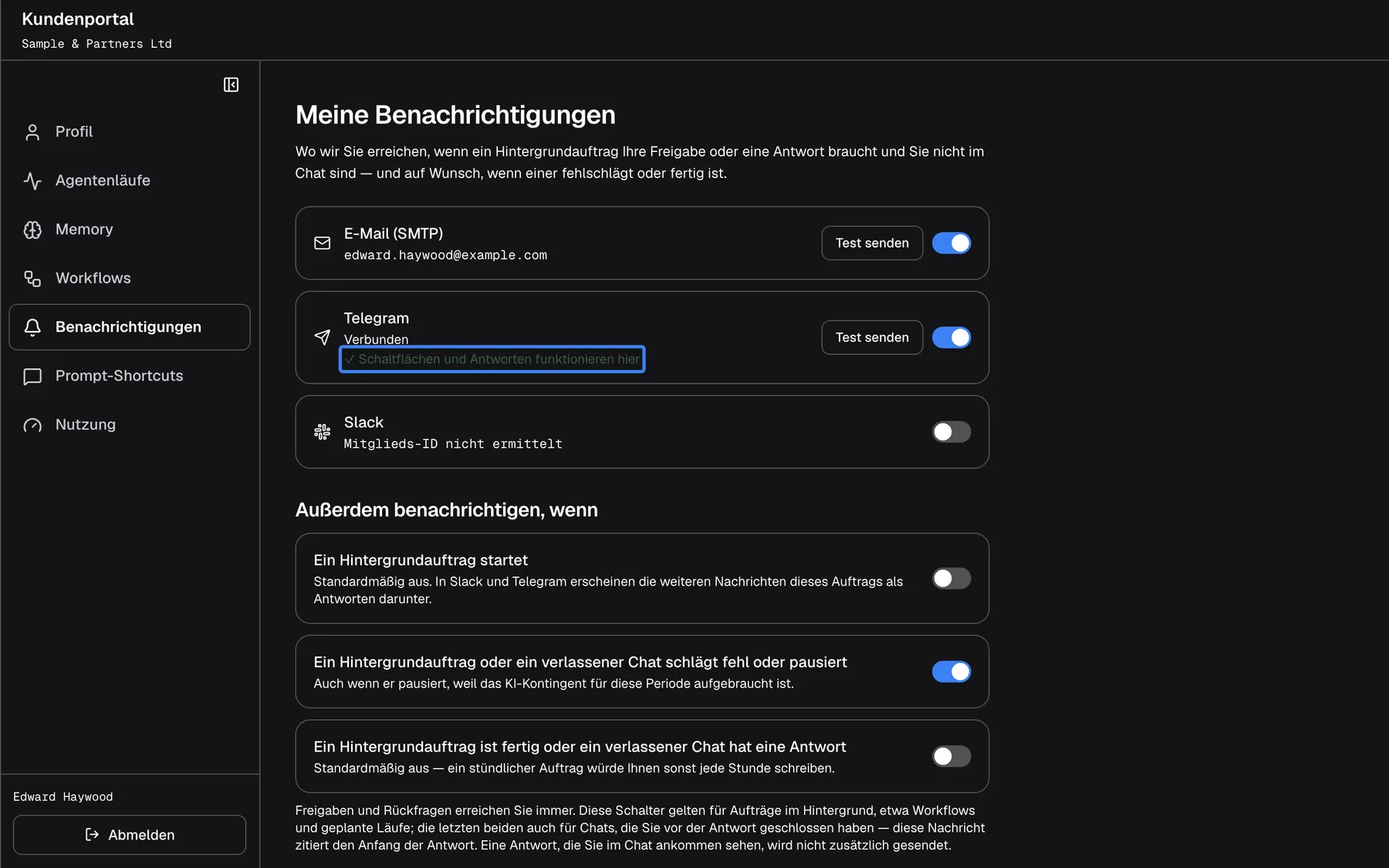The width and height of the screenshot is (1389, 868).
Task: Open Prompt-Shortcuts from the sidebar
Action: point(130,377)
